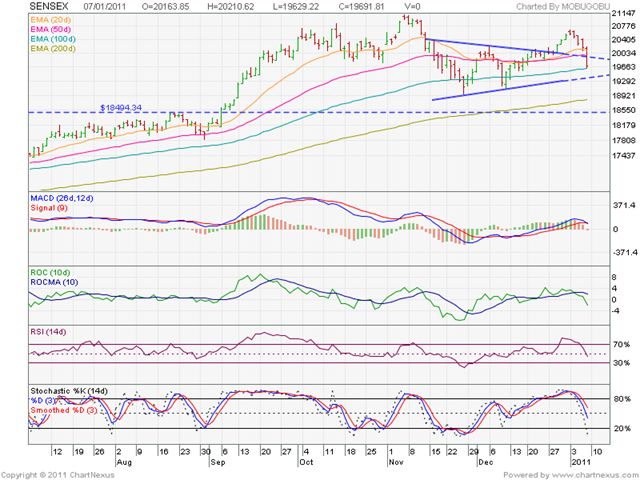Screen dimensions: 640x480
Task: Click the 20% stochastic axis label
Action: pyautogui.click(x=622, y=429)
